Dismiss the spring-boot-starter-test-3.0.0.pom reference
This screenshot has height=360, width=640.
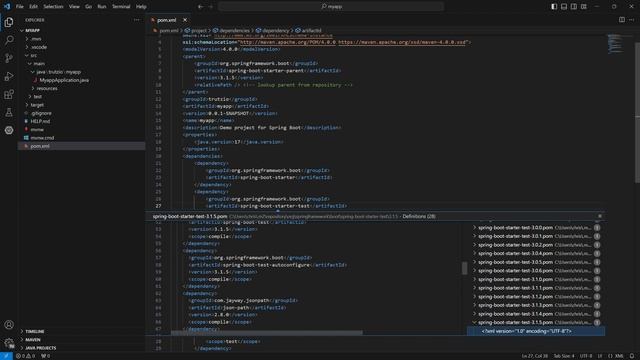597,228
